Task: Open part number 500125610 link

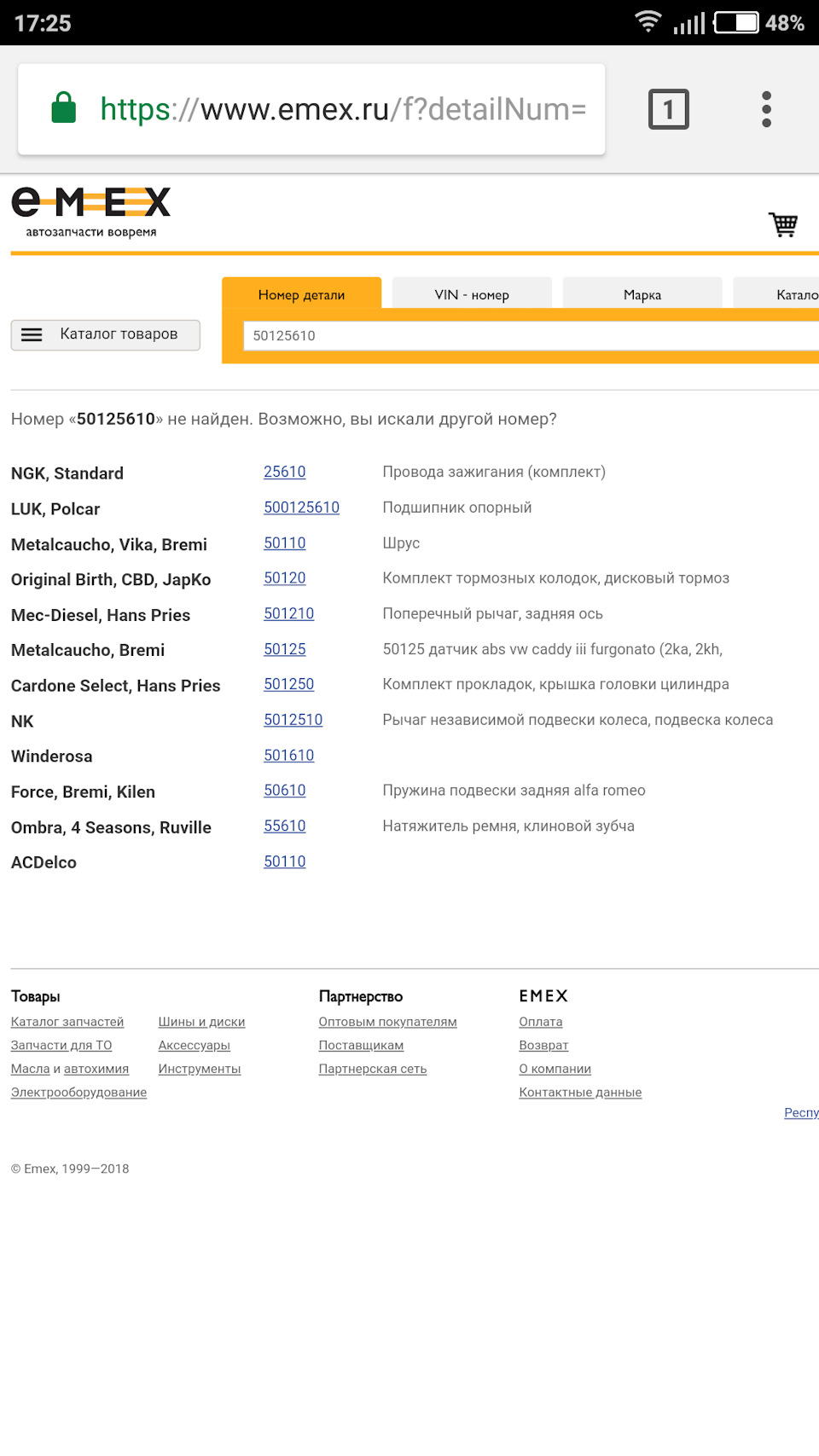Action: [x=302, y=508]
